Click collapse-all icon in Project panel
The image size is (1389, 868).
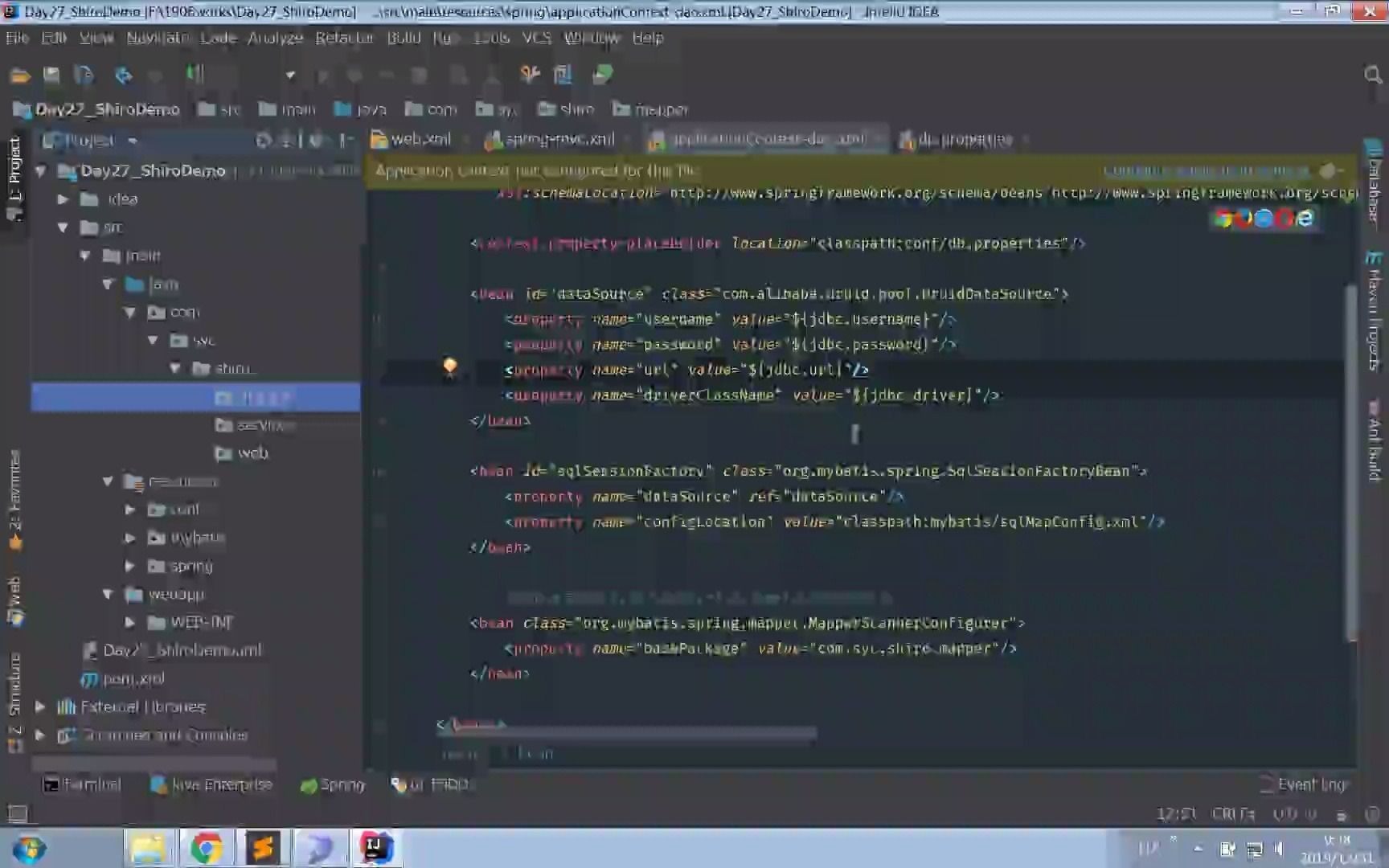tap(287, 141)
